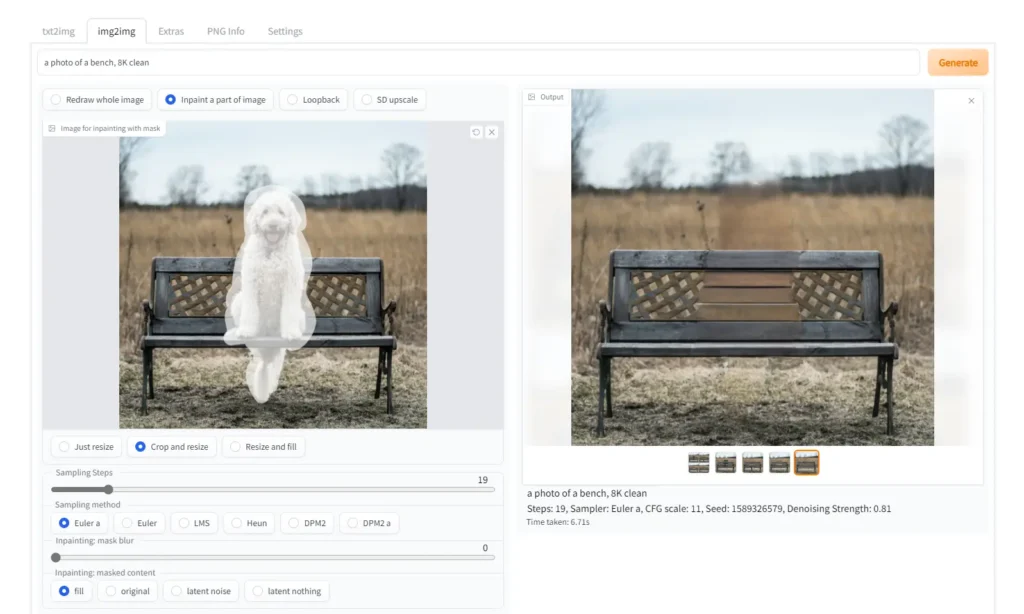Open the grid thumbnail in the output gallery
This screenshot has width=1024, height=614.
699,462
